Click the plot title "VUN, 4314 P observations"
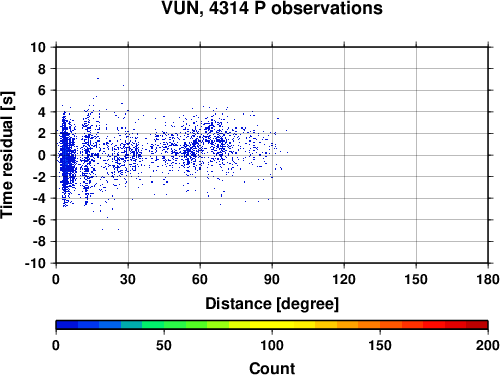This screenshot has width=500, height=375. 272,8
